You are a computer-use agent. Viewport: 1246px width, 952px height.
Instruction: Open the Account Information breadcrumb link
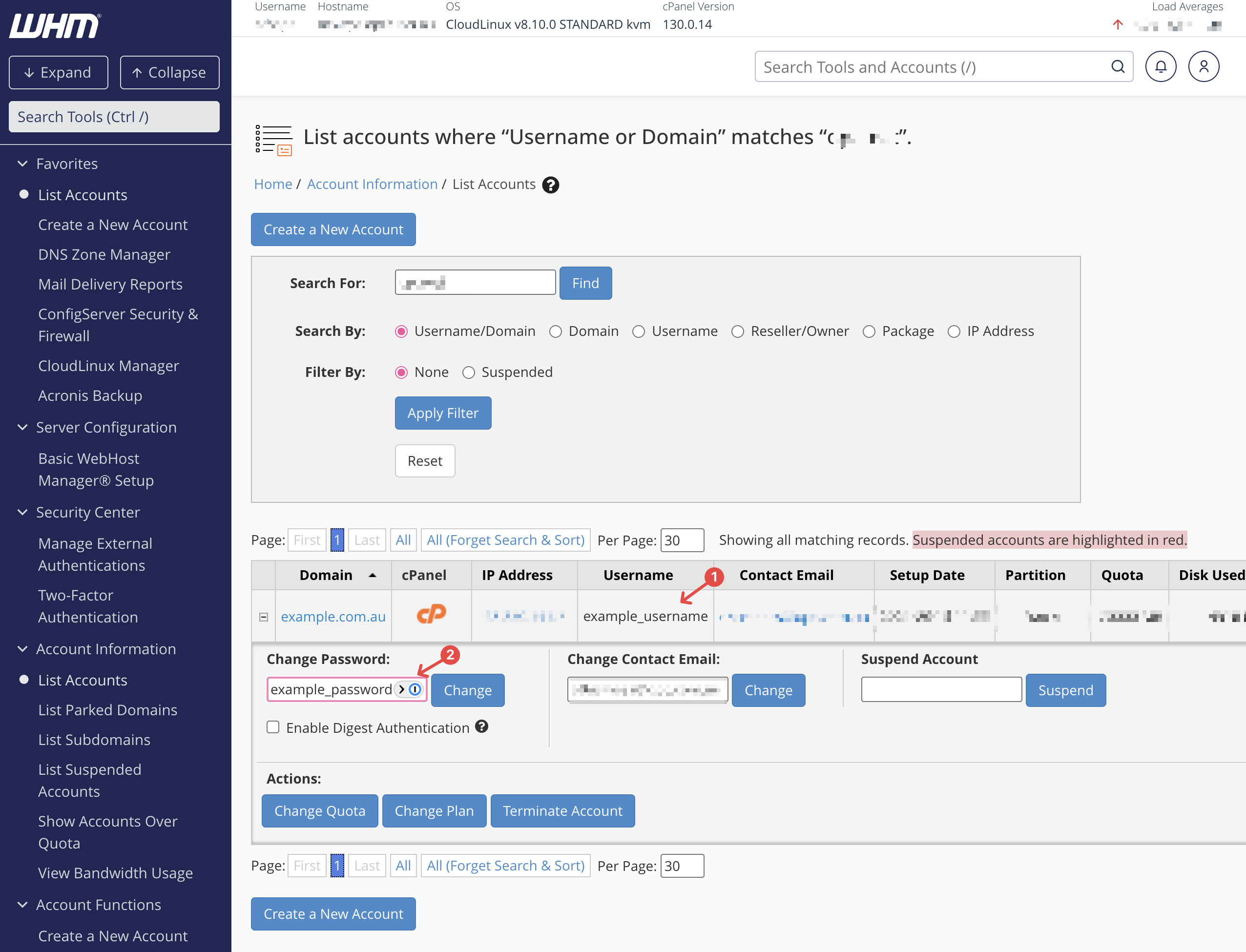372,184
